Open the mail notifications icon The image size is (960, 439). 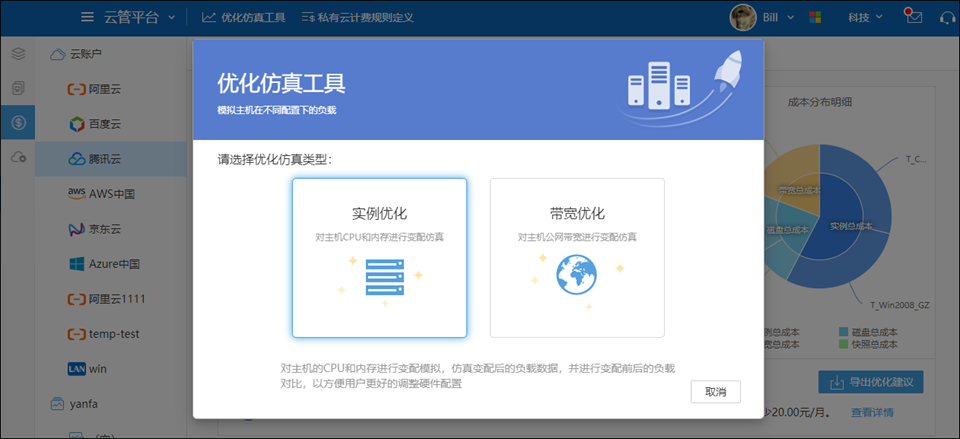pyautogui.click(x=912, y=17)
